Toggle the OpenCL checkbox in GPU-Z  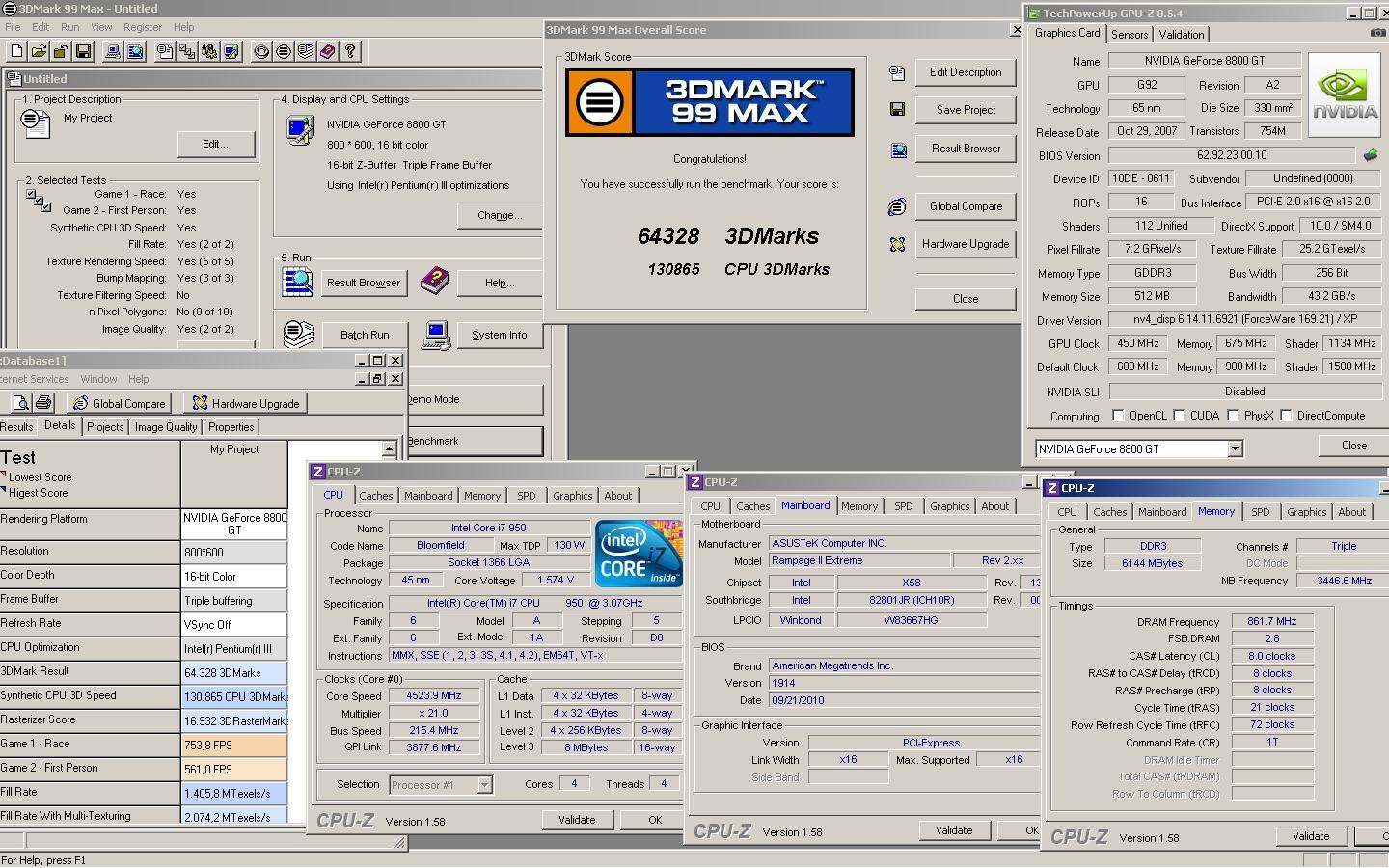point(1118,416)
